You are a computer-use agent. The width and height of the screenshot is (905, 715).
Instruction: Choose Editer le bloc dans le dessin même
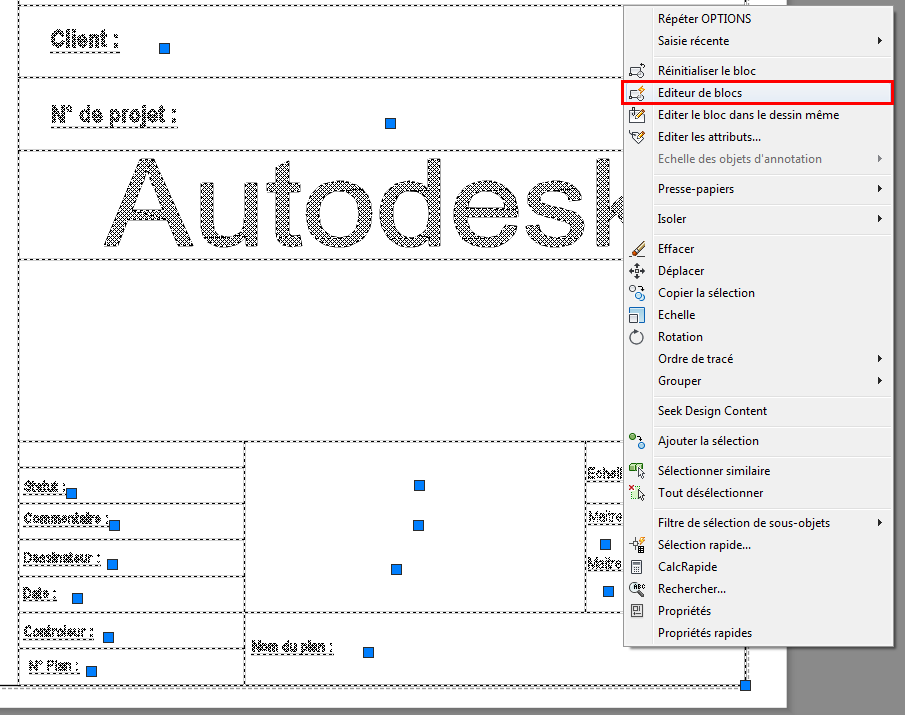point(758,115)
